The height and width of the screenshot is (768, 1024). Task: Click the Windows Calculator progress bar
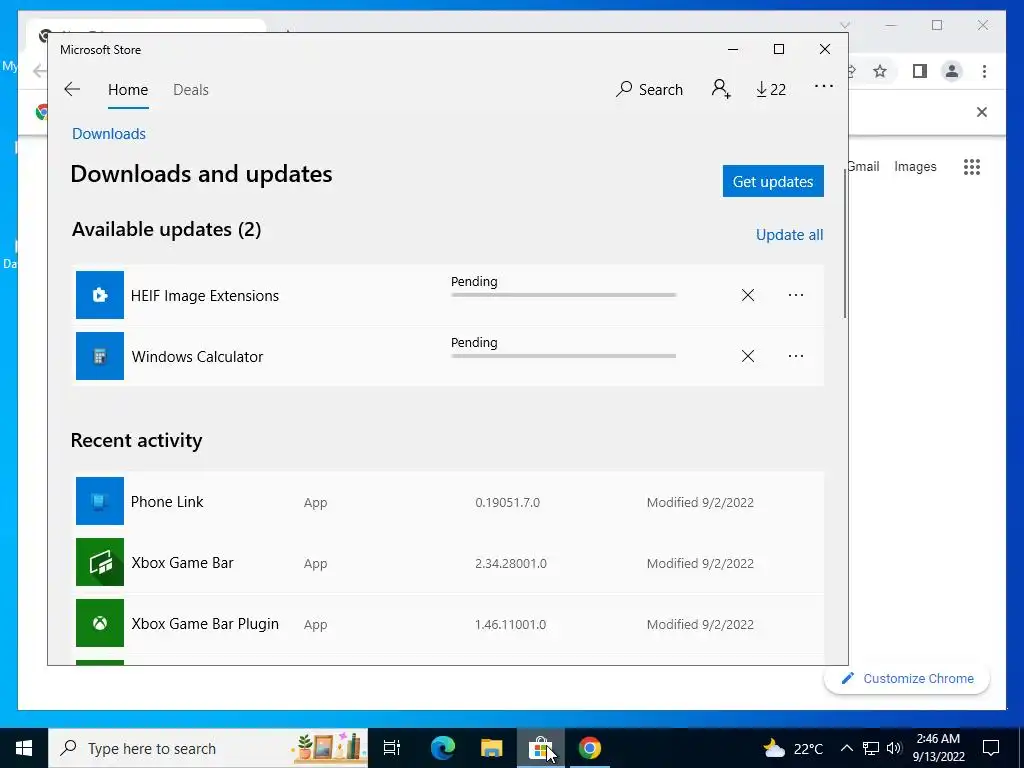[564, 356]
